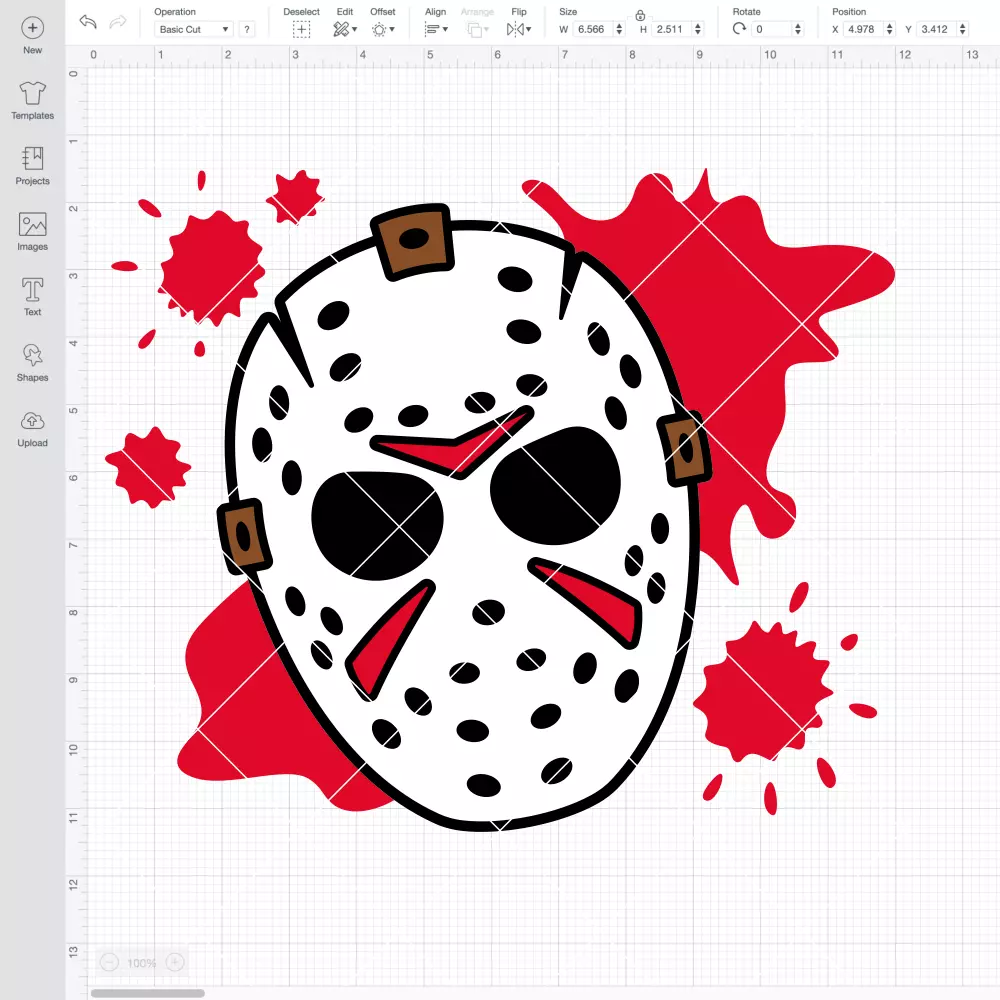Image resolution: width=1000 pixels, height=1000 pixels.
Task: Open the Edit dropdown
Action: coord(345,29)
